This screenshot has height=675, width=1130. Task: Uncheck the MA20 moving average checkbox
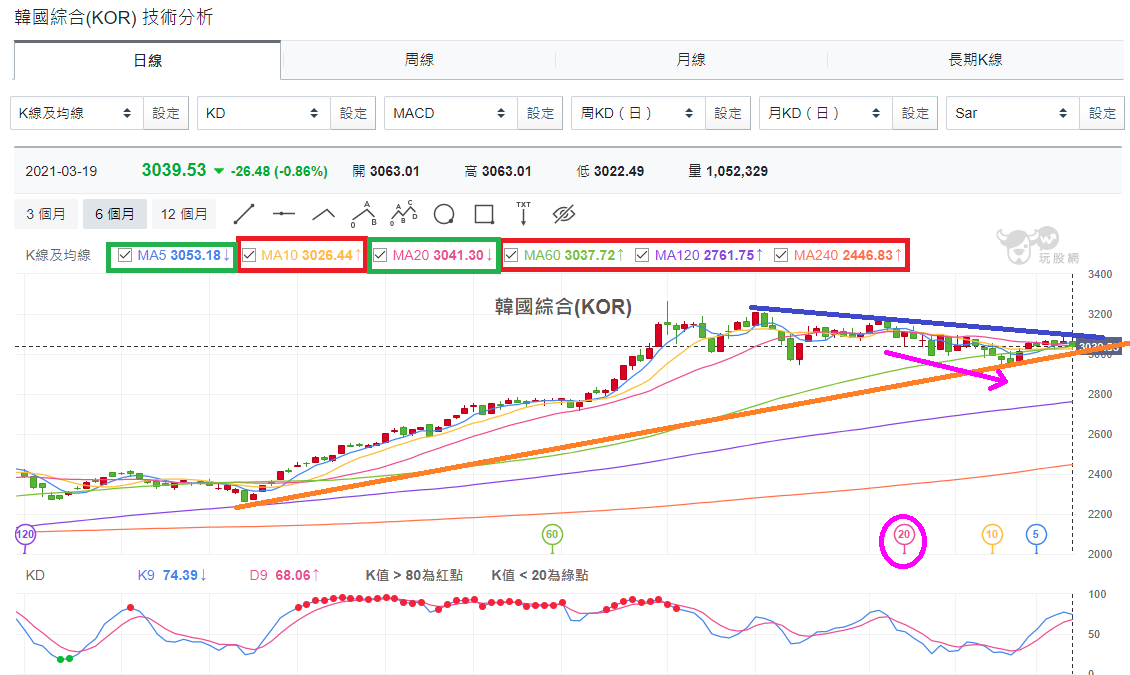click(380, 255)
